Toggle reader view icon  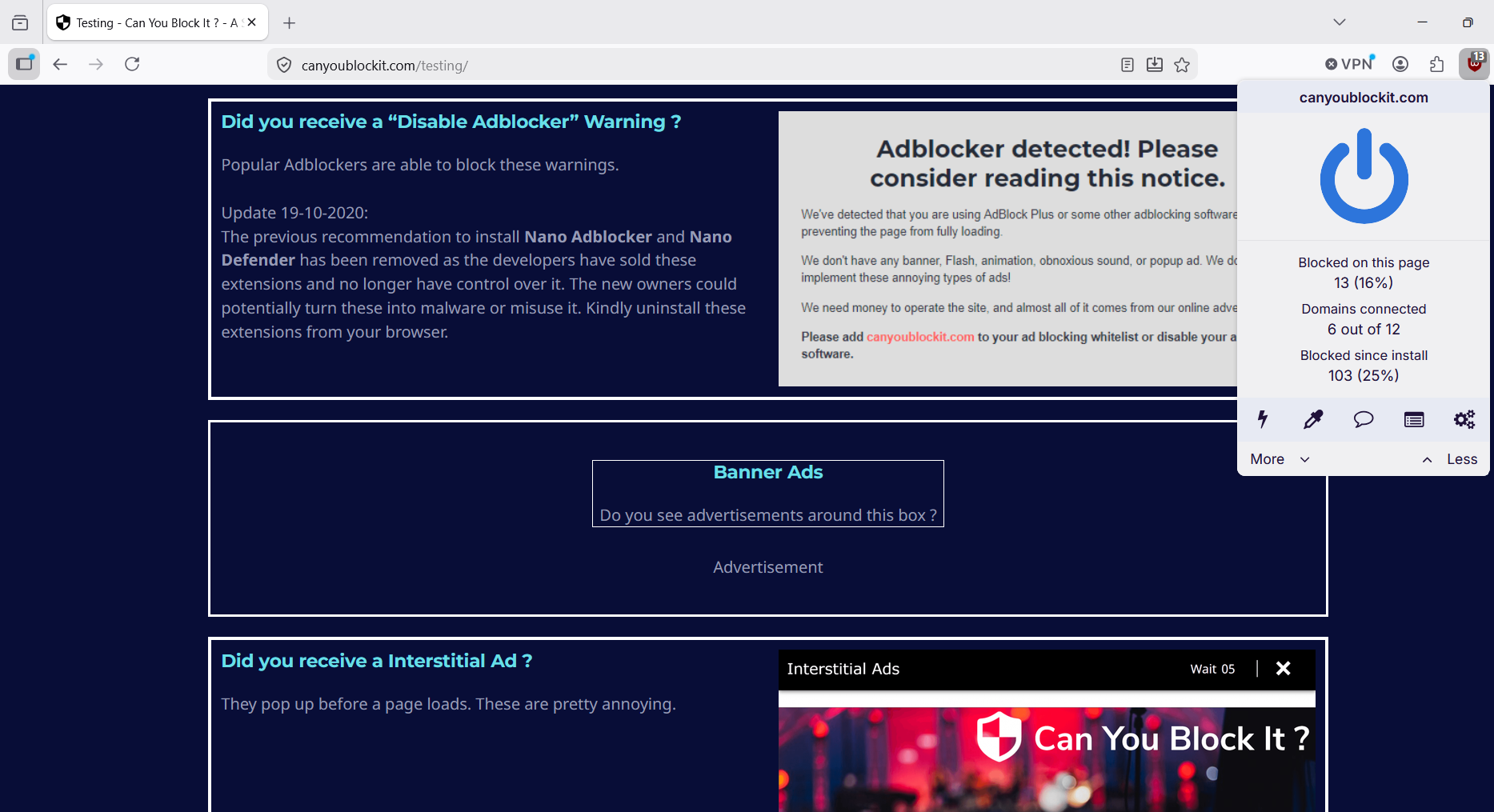[1128, 65]
